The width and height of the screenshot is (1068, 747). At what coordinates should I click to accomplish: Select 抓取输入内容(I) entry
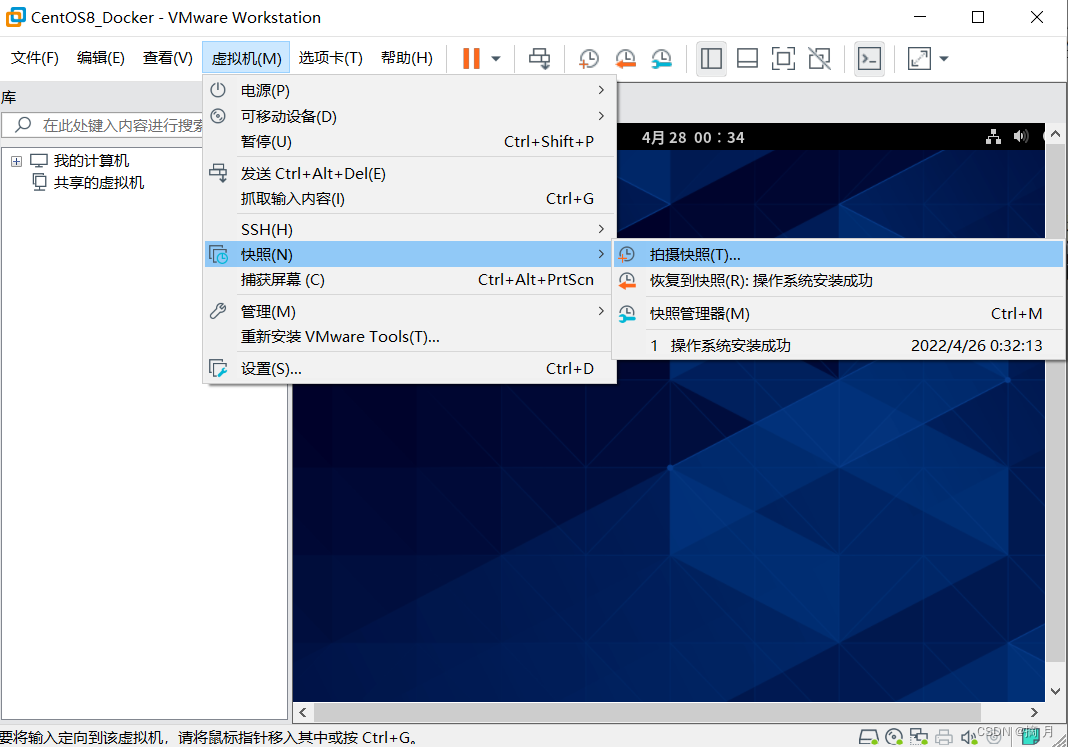tap(409, 199)
